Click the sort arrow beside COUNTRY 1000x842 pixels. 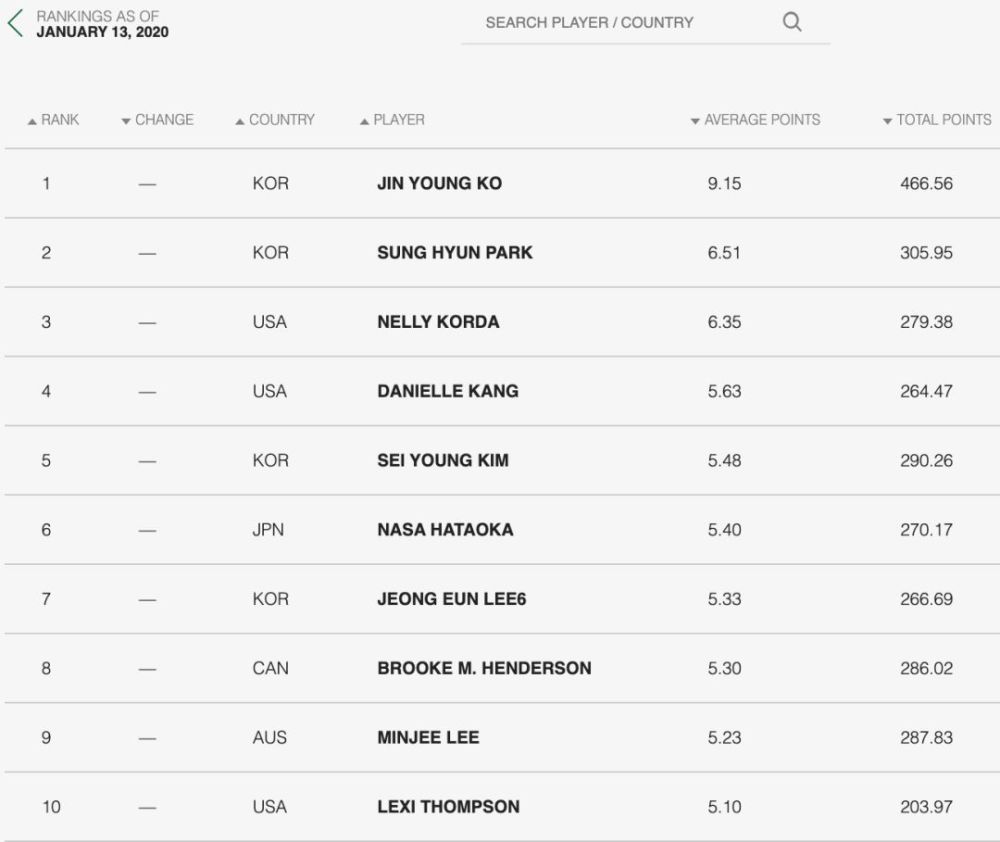click(x=240, y=121)
